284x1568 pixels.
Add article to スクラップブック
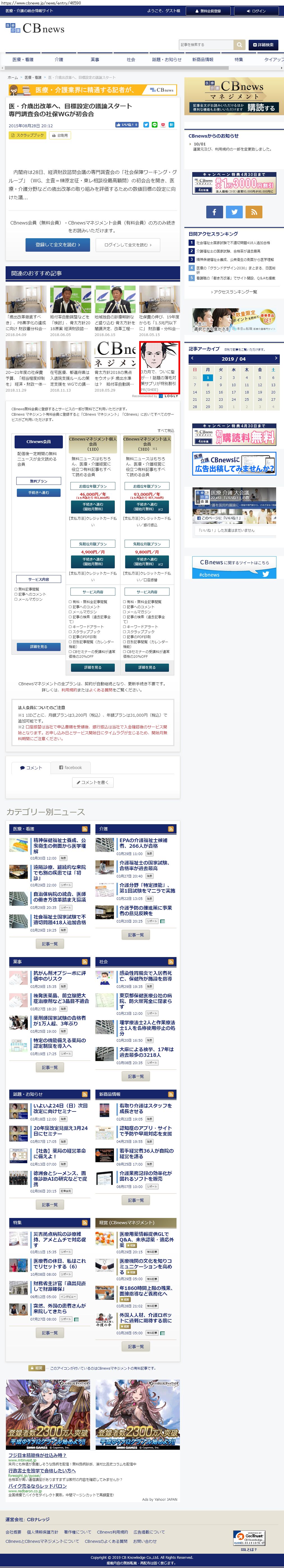(x=28, y=135)
